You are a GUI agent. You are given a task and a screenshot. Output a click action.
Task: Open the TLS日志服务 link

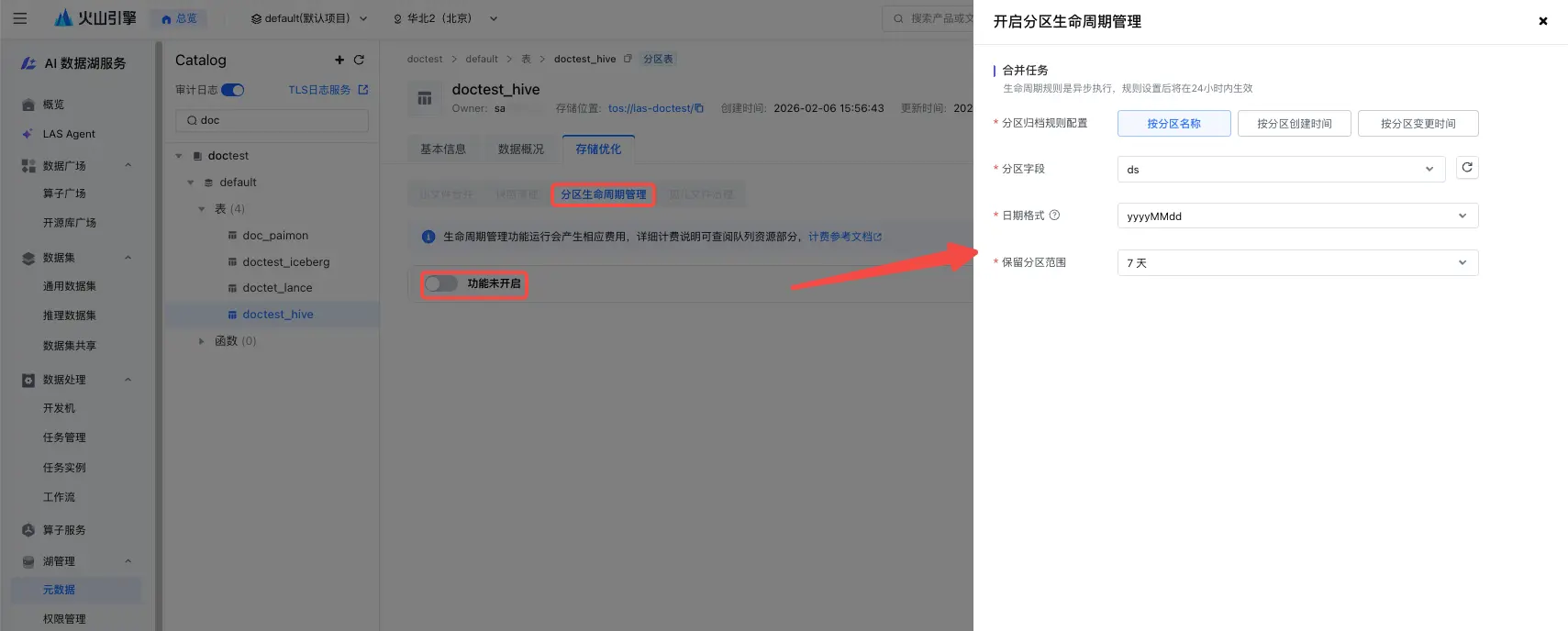tap(319, 90)
